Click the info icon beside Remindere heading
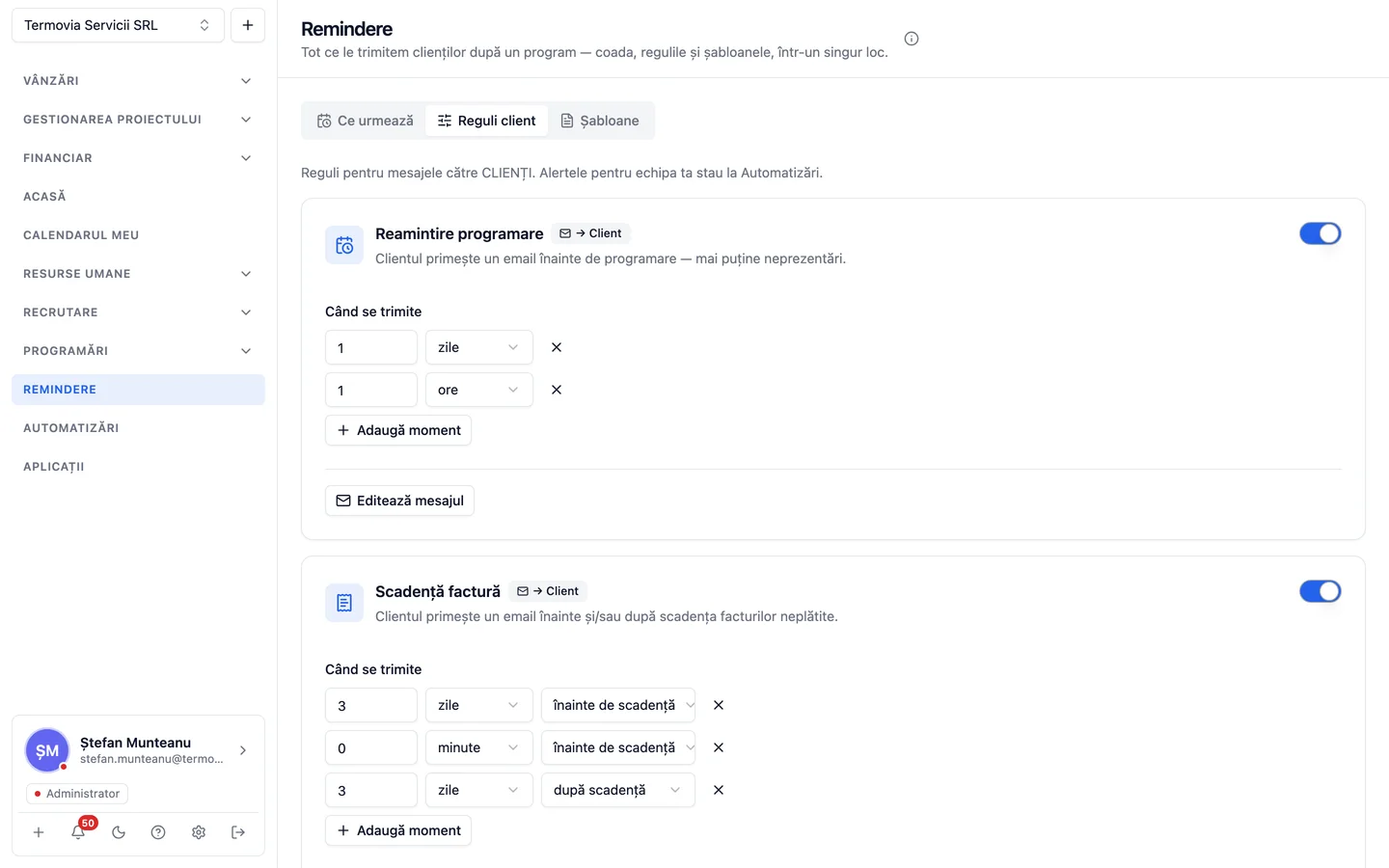The height and width of the screenshot is (868, 1389). (x=912, y=39)
